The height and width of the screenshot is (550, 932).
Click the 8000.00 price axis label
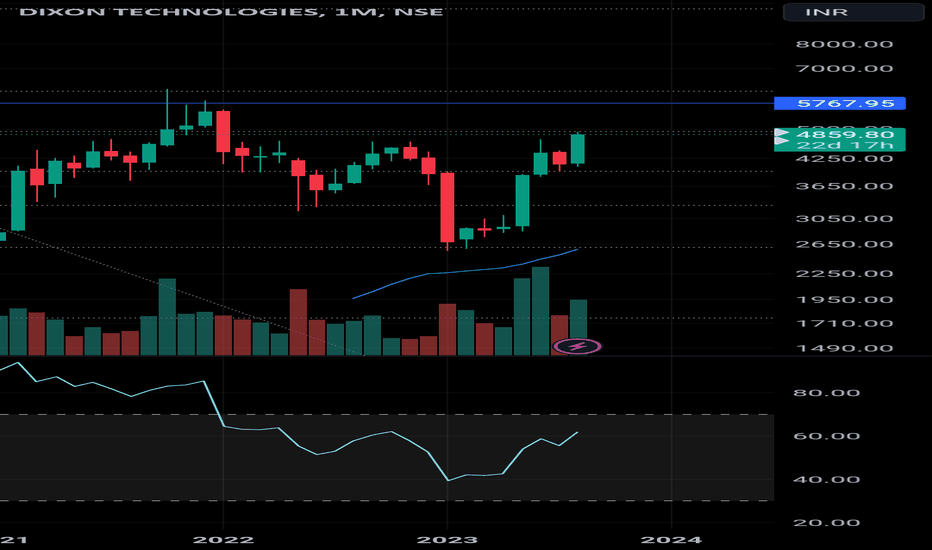(x=844, y=44)
